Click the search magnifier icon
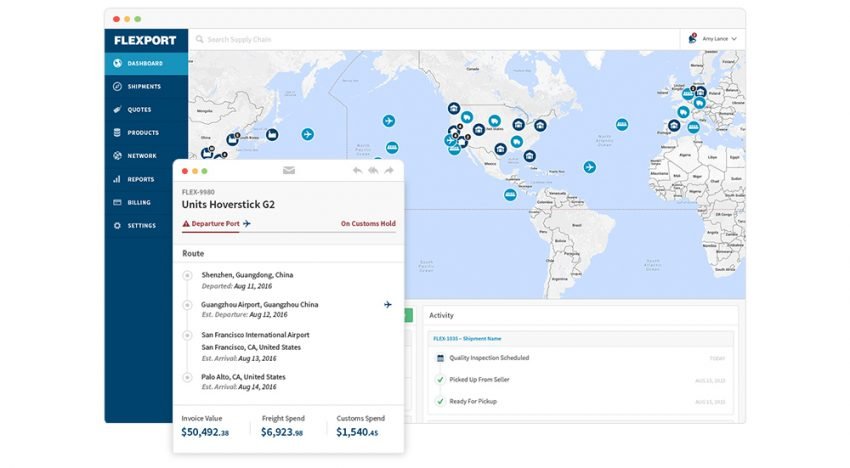This screenshot has width=850, height=468. coord(199,39)
